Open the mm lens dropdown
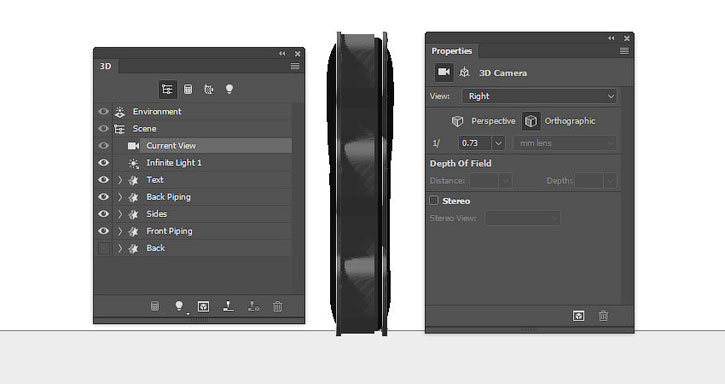 pyautogui.click(x=565, y=143)
